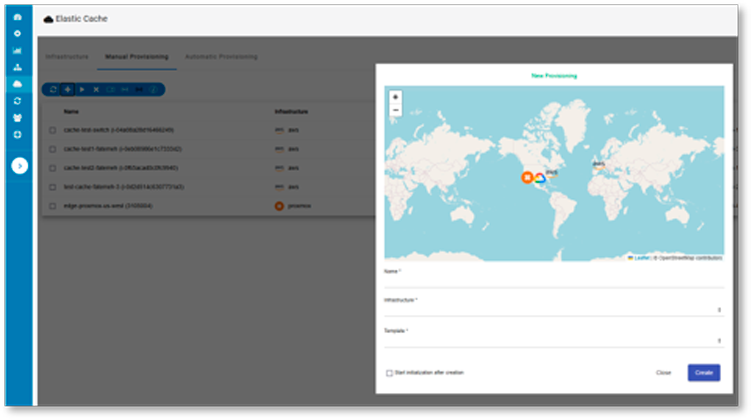Click the plus add-provisioning toolbar icon
752x420 pixels.
click(68, 90)
